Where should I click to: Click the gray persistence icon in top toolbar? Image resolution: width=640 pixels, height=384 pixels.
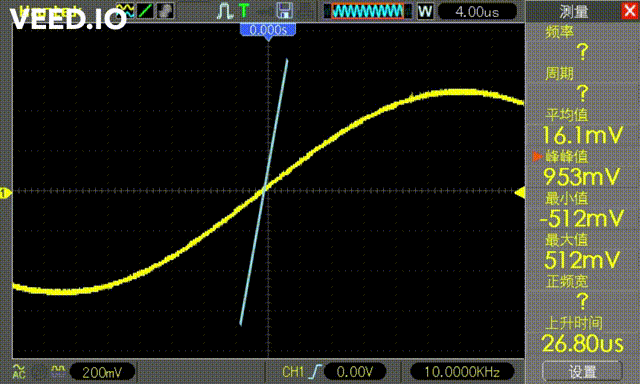165,11
